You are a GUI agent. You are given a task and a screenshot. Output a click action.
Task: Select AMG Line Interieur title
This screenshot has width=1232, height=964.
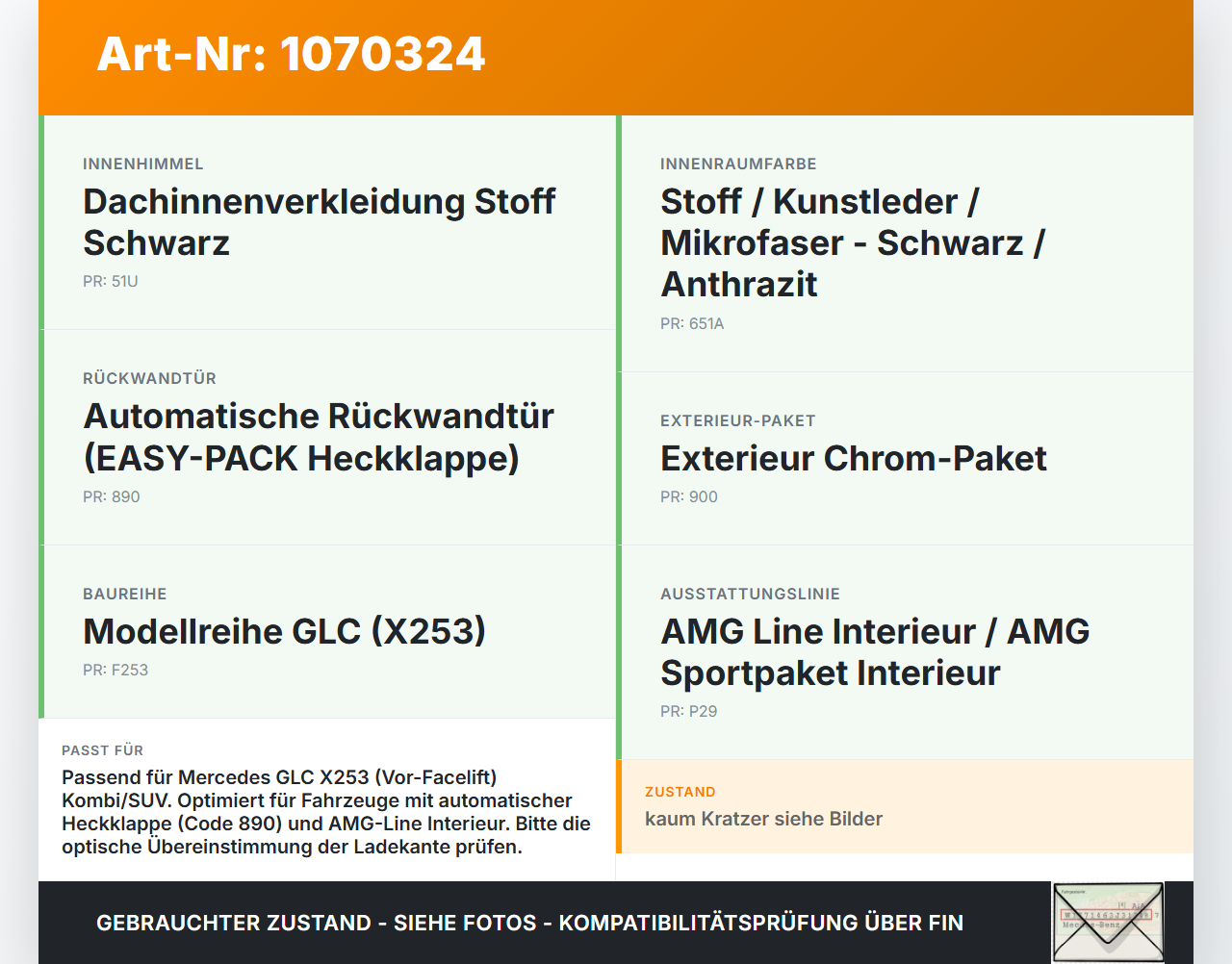[875, 652]
